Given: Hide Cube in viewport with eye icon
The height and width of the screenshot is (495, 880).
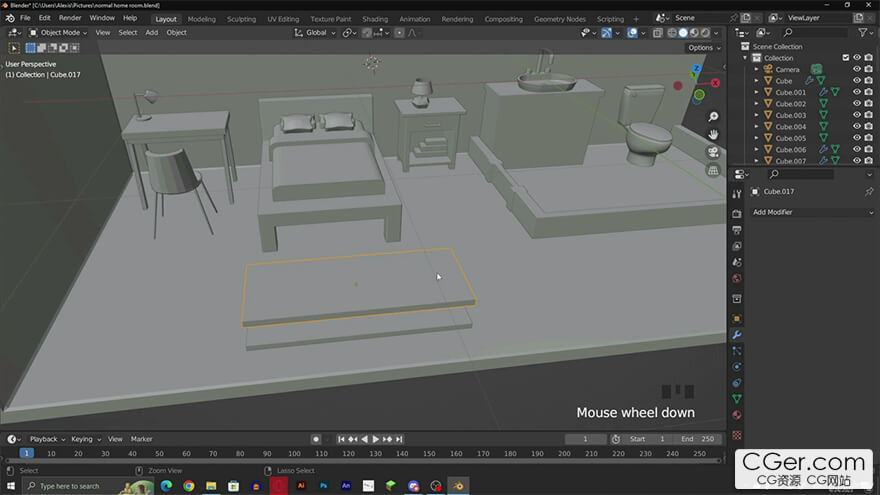Looking at the screenshot, I should [857, 80].
